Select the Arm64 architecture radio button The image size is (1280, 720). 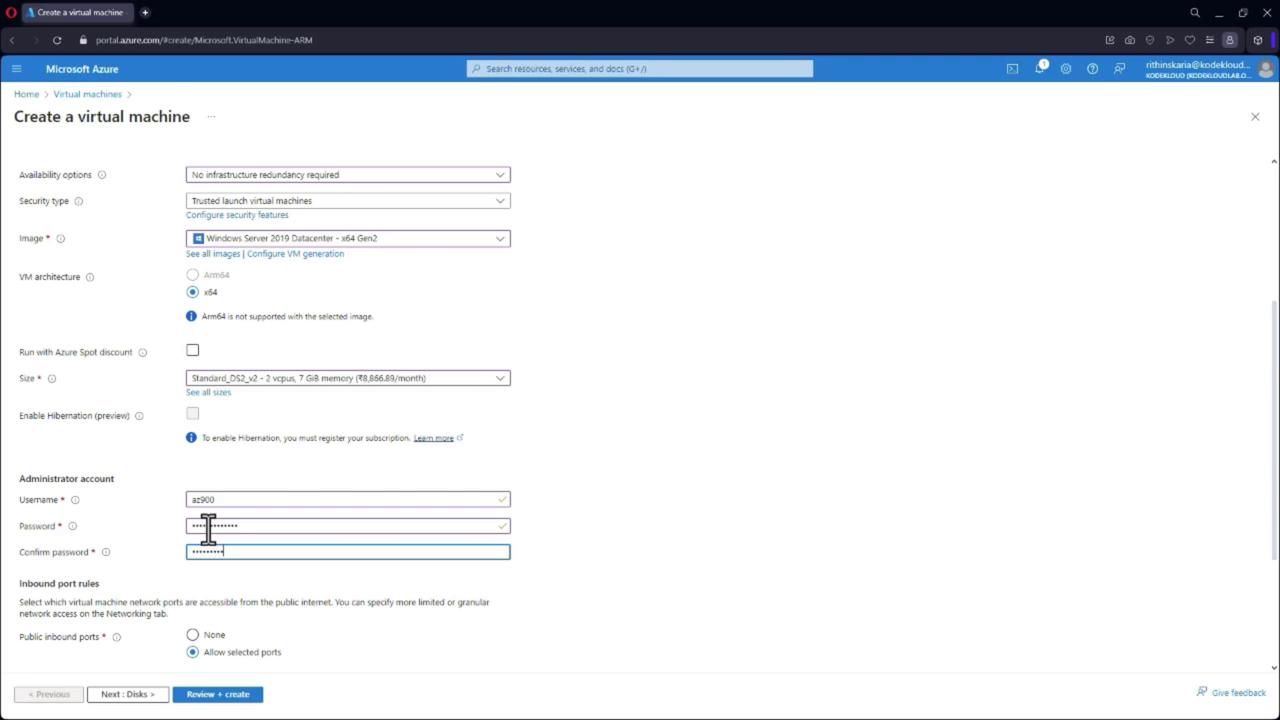[193, 274]
